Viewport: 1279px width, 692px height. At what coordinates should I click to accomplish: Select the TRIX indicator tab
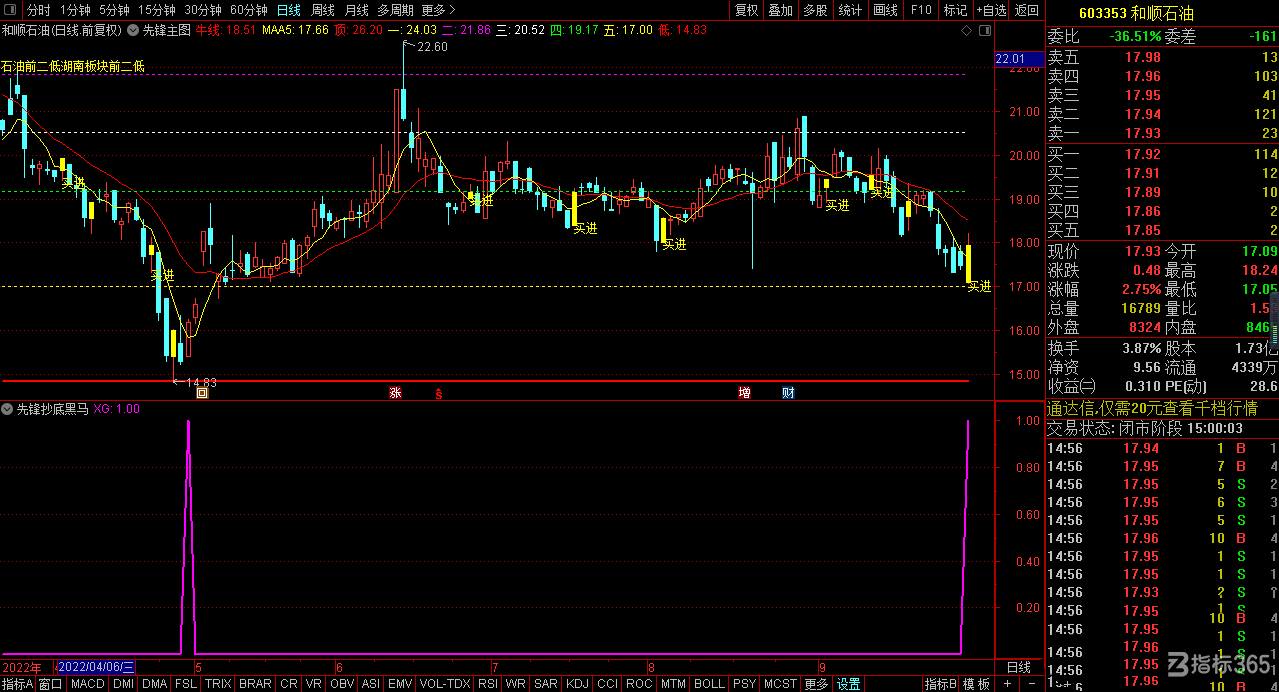tap(218, 684)
